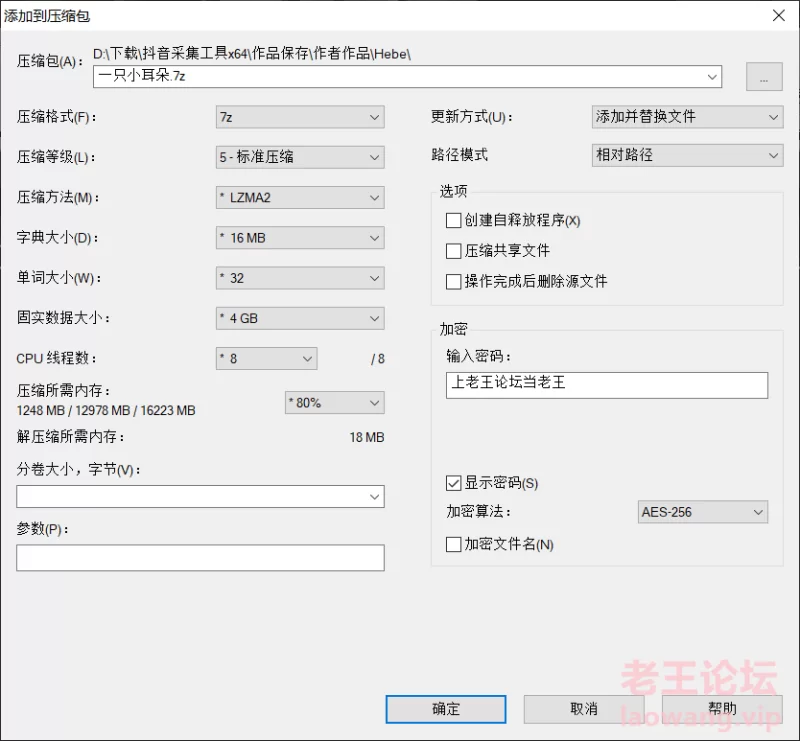Click the 参数(P) input field
800x741 pixels.
point(201,558)
